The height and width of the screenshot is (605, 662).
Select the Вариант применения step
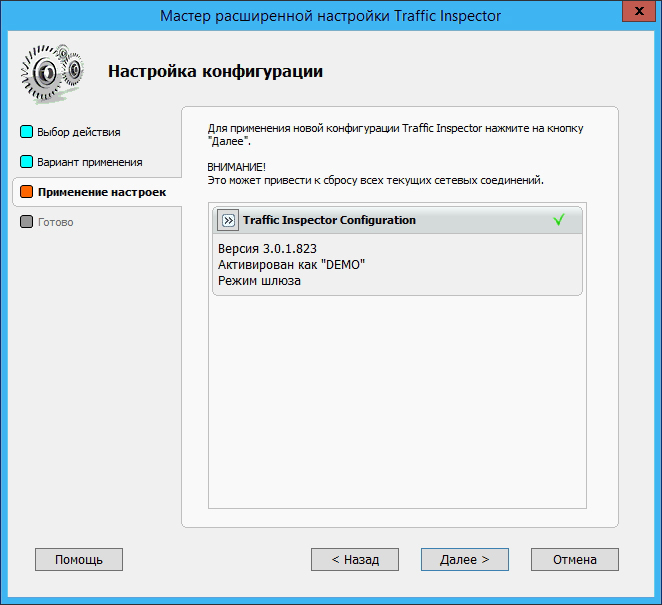point(90,162)
